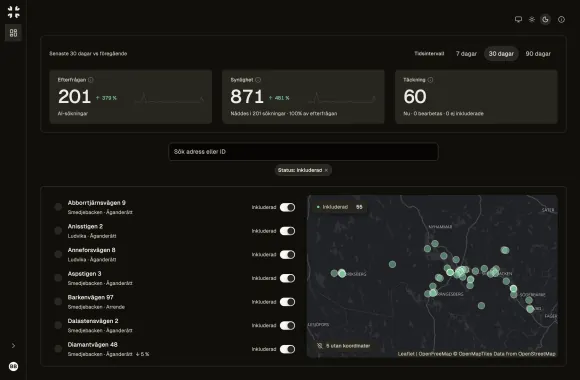This screenshot has width=580, height=380.
Task: Select the circle beside Anneforsvägen 8
Action: (x=58, y=254)
